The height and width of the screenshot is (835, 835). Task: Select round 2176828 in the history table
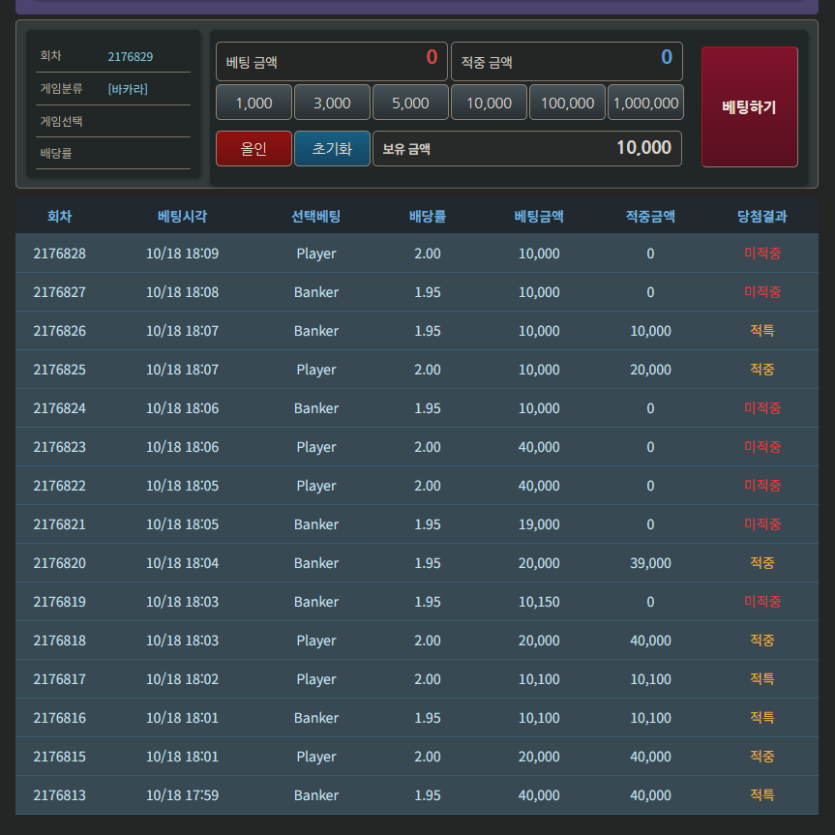(60, 253)
